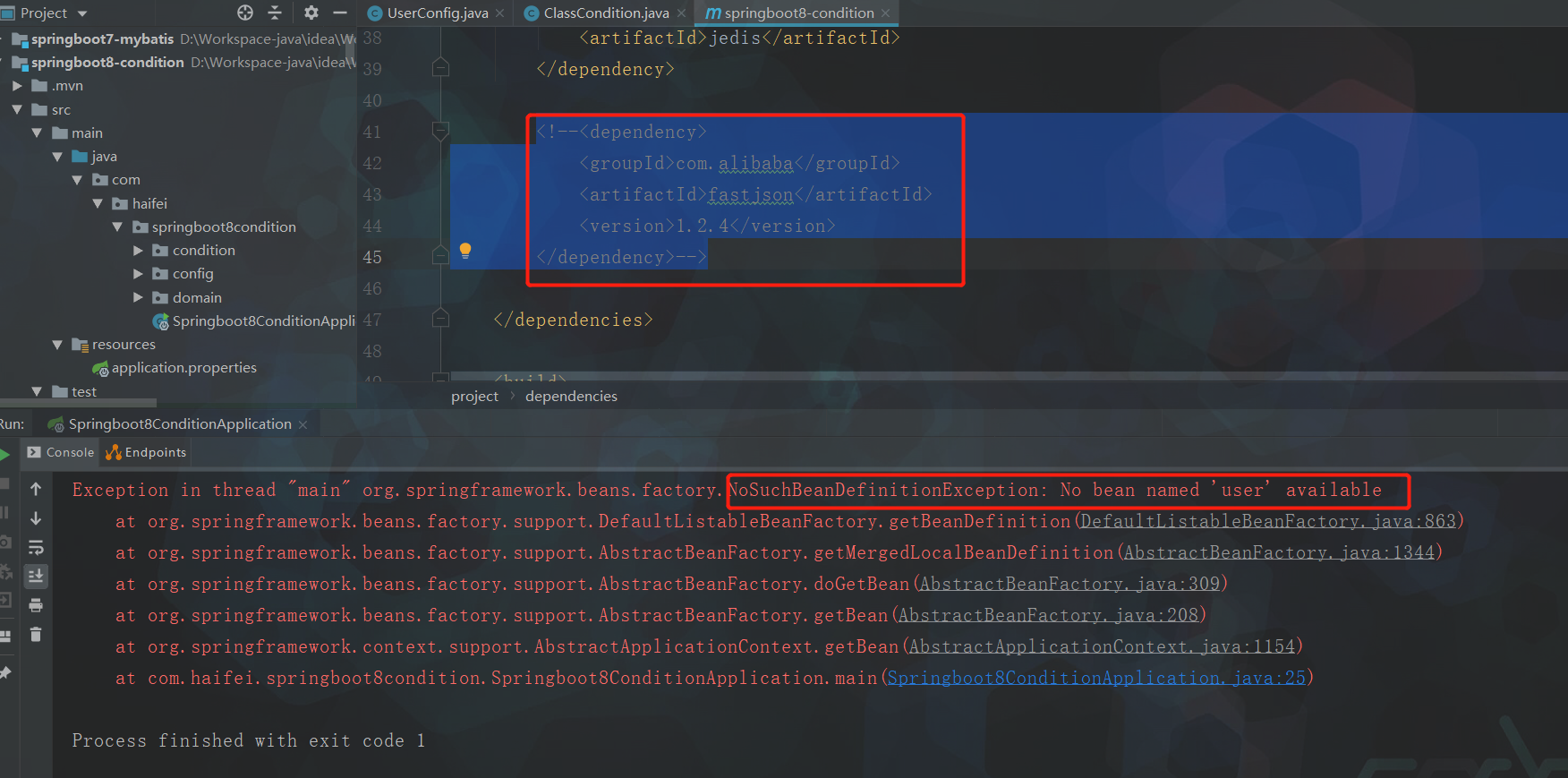Expand the config package
The image size is (1568, 778).
coord(138,274)
